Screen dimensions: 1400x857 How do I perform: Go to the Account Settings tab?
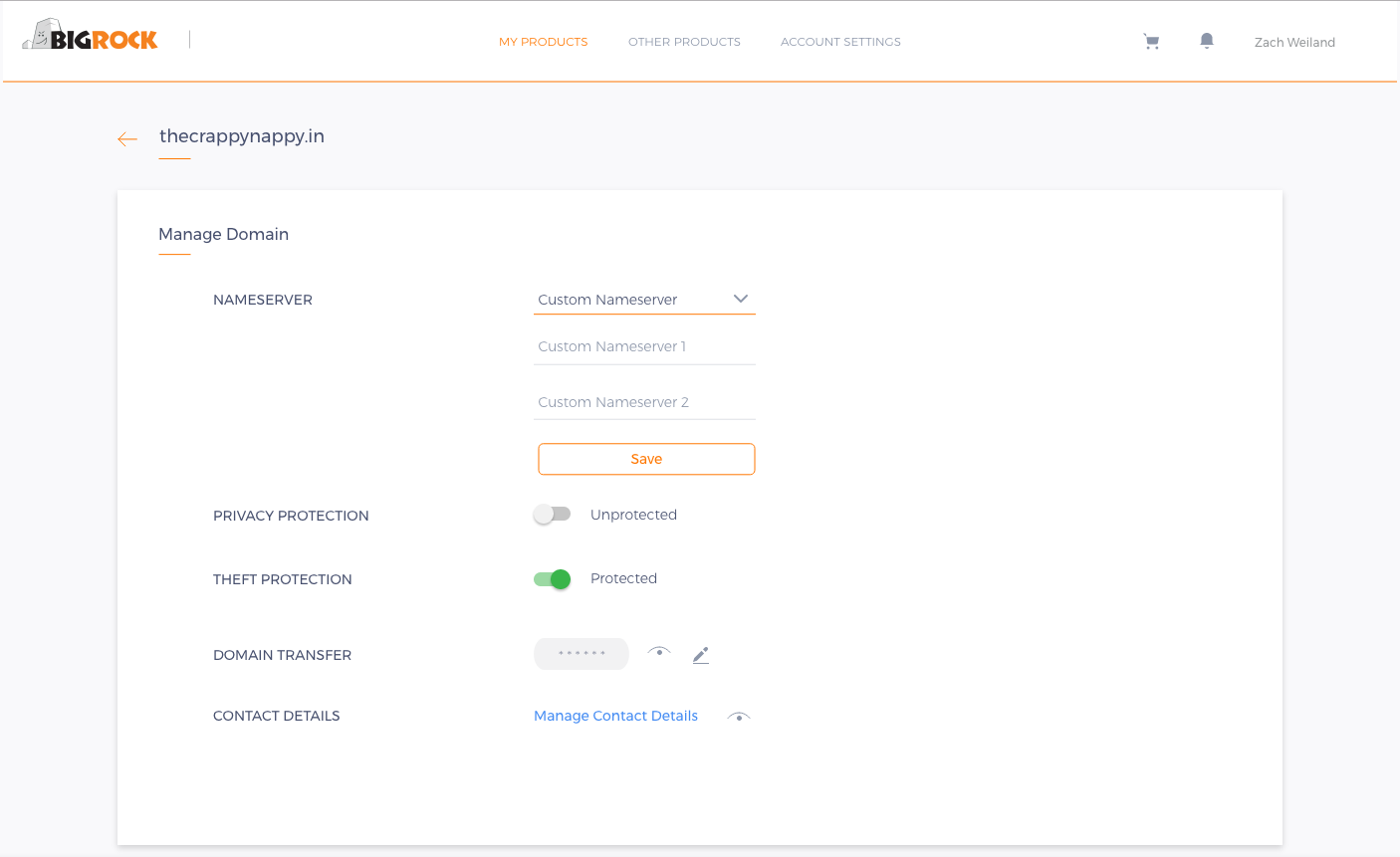click(x=840, y=42)
